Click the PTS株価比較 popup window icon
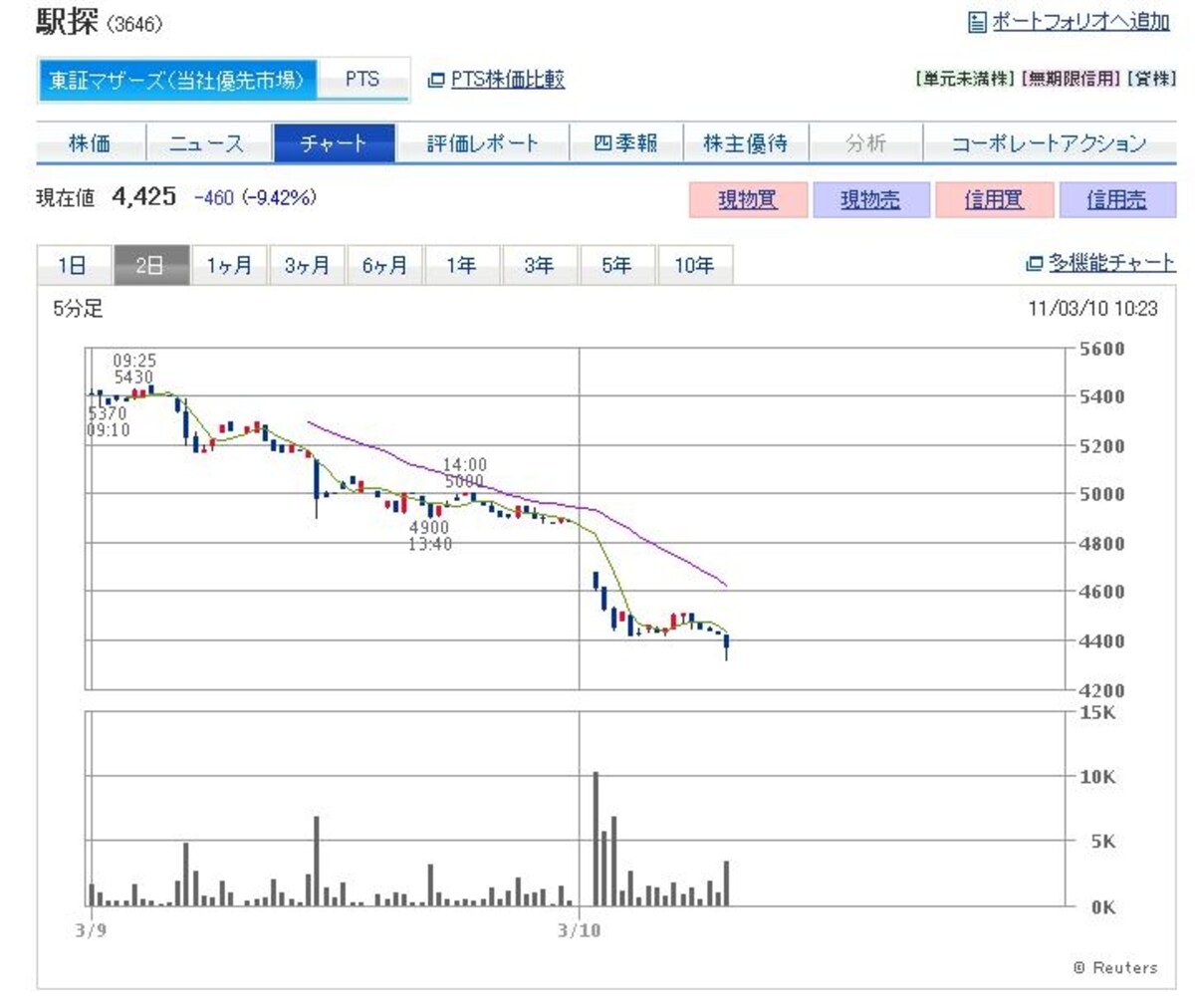The image size is (1195, 1008). coord(435,81)
